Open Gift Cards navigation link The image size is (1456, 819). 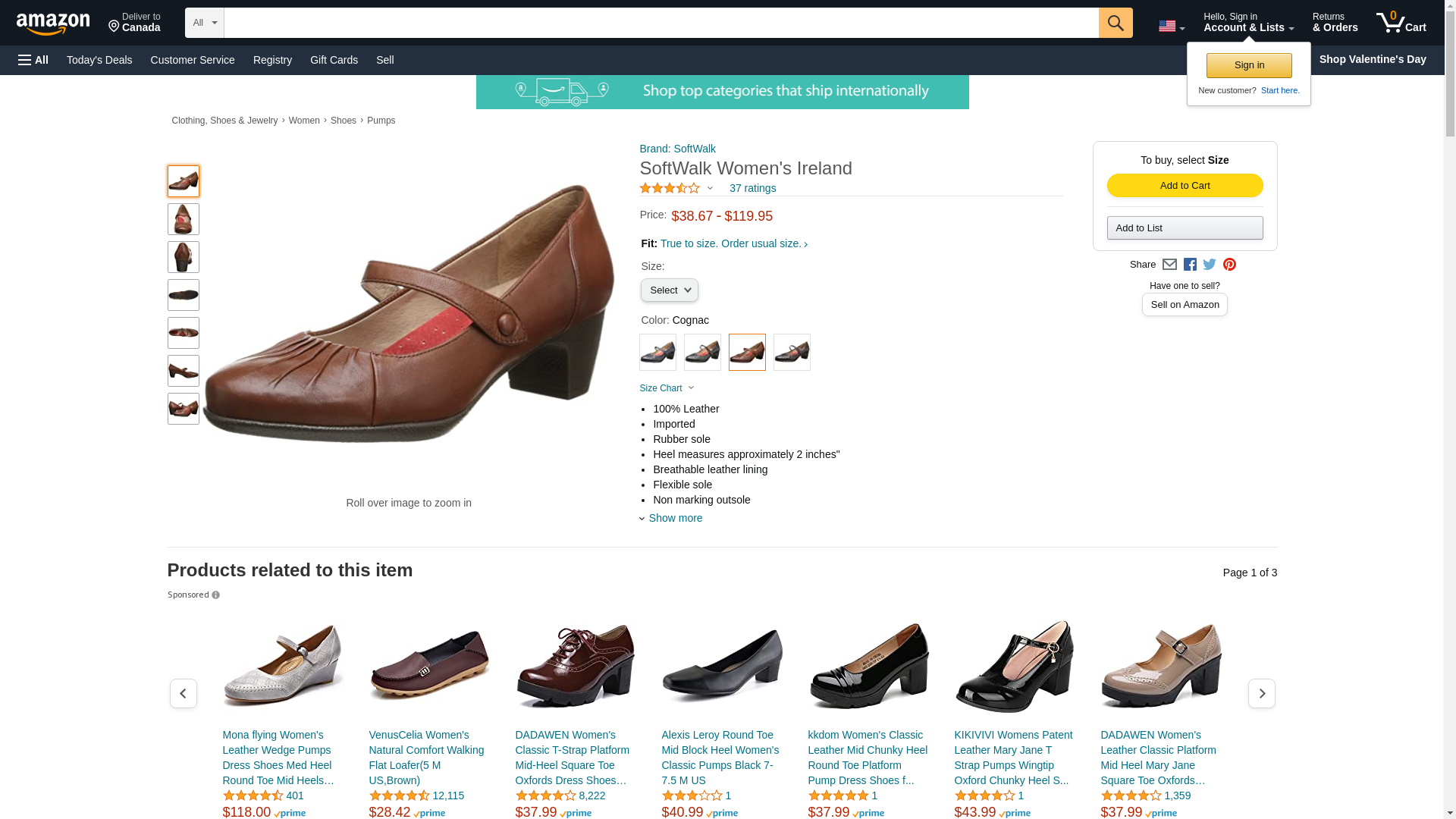pyautogui.click(x=334, y=60)
